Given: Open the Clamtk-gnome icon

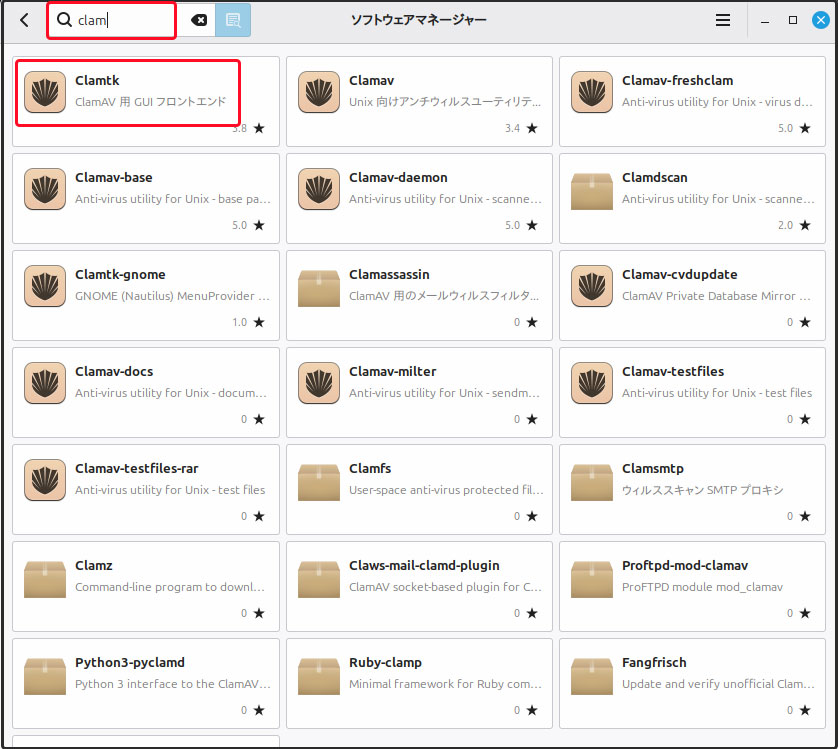Looking at the screenshot, I should pyautogui.click(x=45, y=286).
